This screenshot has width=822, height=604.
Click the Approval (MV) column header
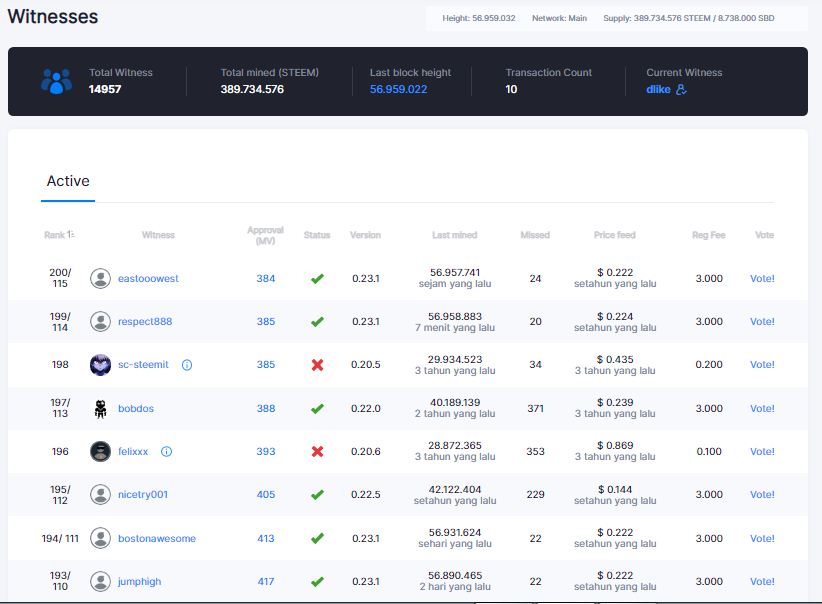tap(265, 235)
